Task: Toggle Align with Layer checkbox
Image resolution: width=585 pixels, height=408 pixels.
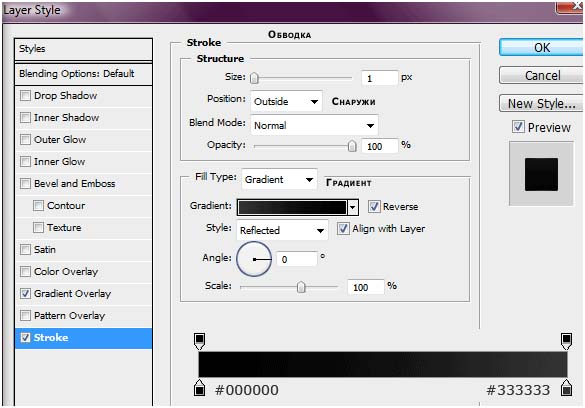Action: coord(343,228)
